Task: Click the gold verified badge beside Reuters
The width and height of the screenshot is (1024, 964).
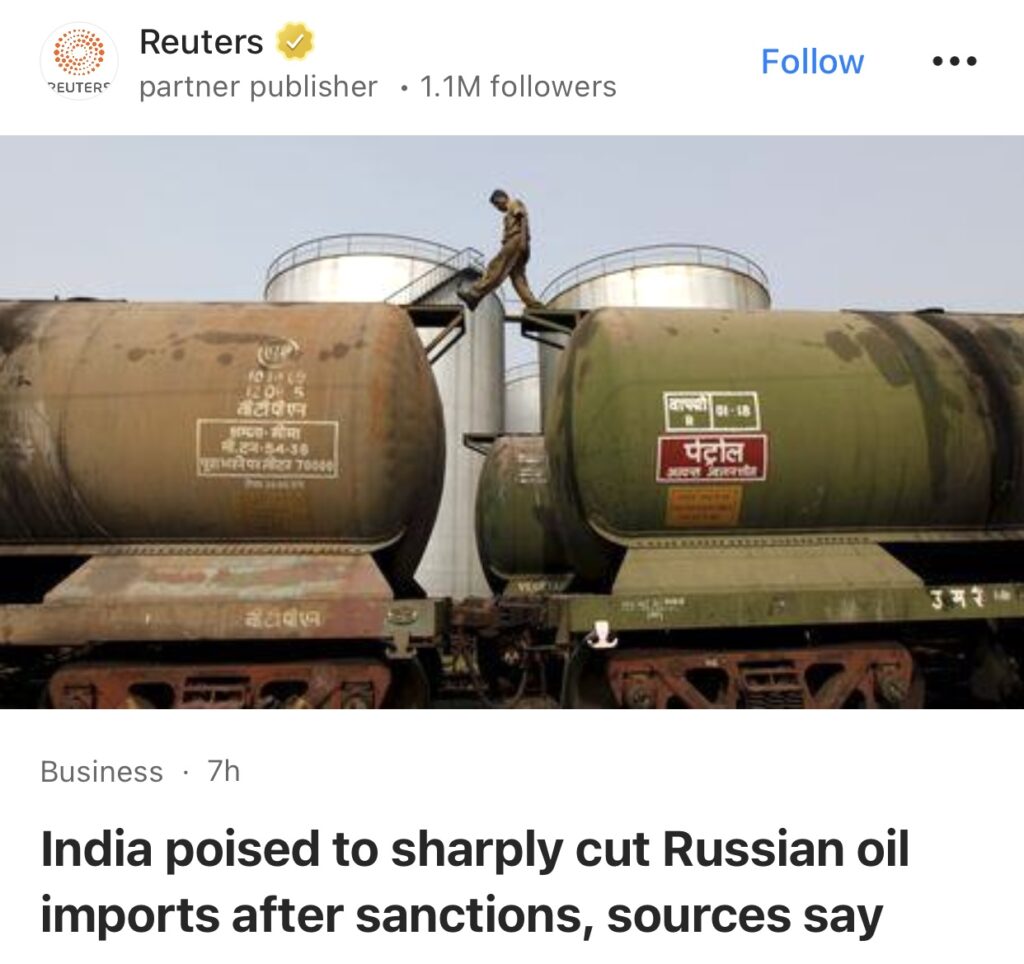Action: (295, 41)
